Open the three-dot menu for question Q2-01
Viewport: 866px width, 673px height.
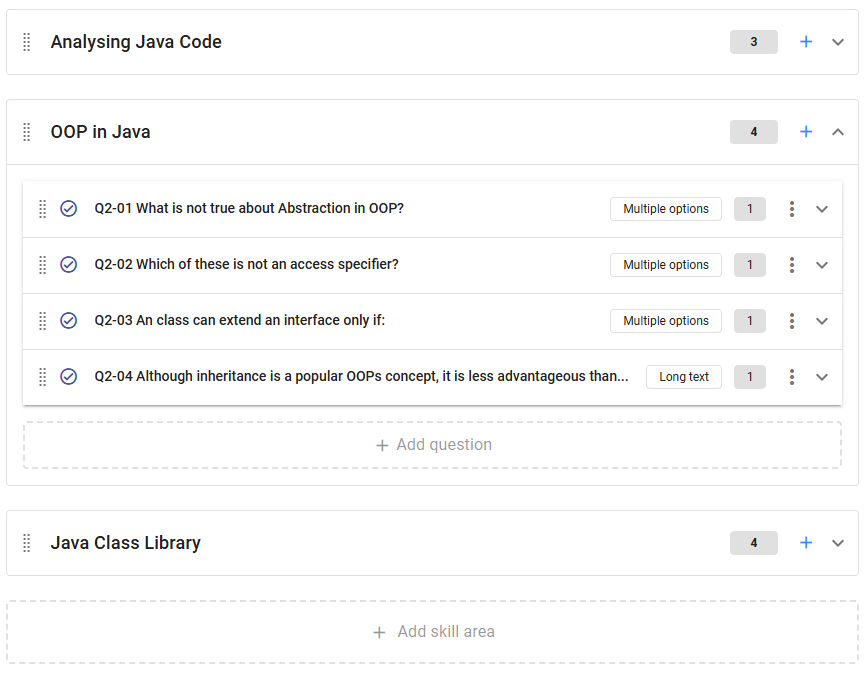[x=791, y=209]
